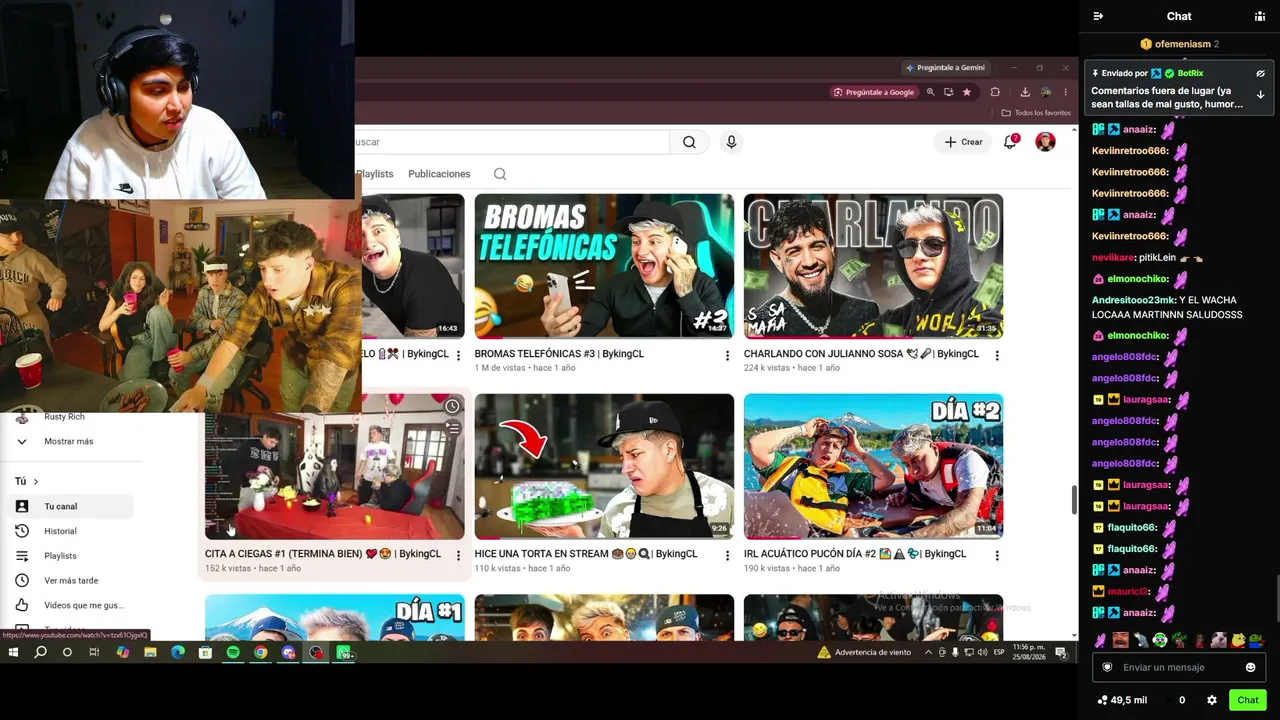Screen dimensions: 1280x720
Task: Open Microsoft Edge from the taskbar
Action: click(x=178, y=653)
